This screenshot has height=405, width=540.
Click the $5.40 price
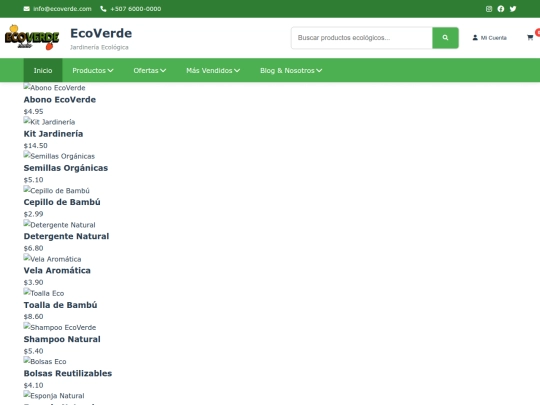tap(33, 351)
